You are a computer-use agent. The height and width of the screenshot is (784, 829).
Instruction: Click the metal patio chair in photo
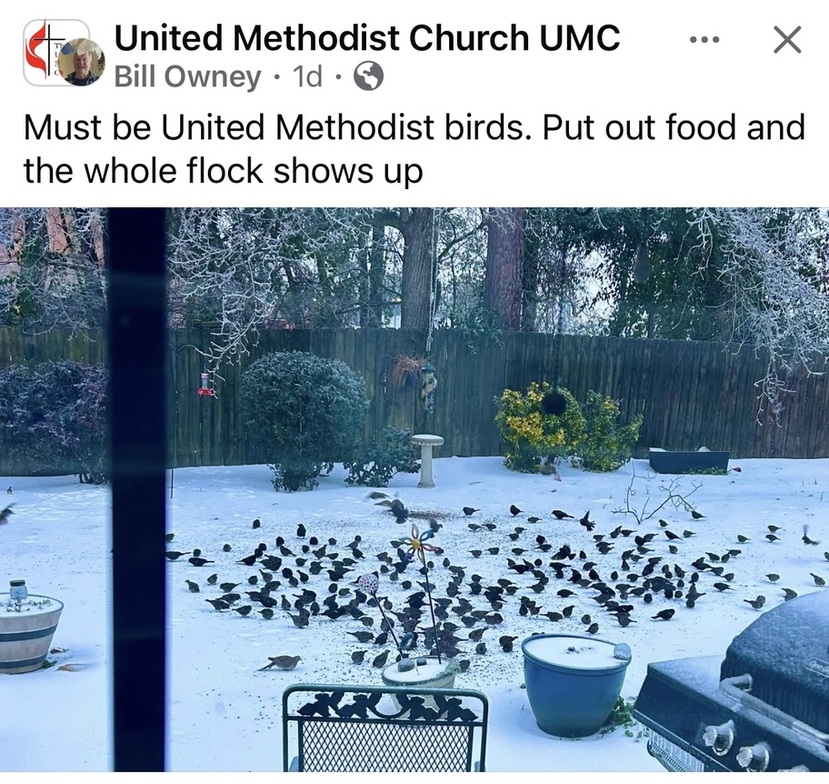tap(385, 729)
